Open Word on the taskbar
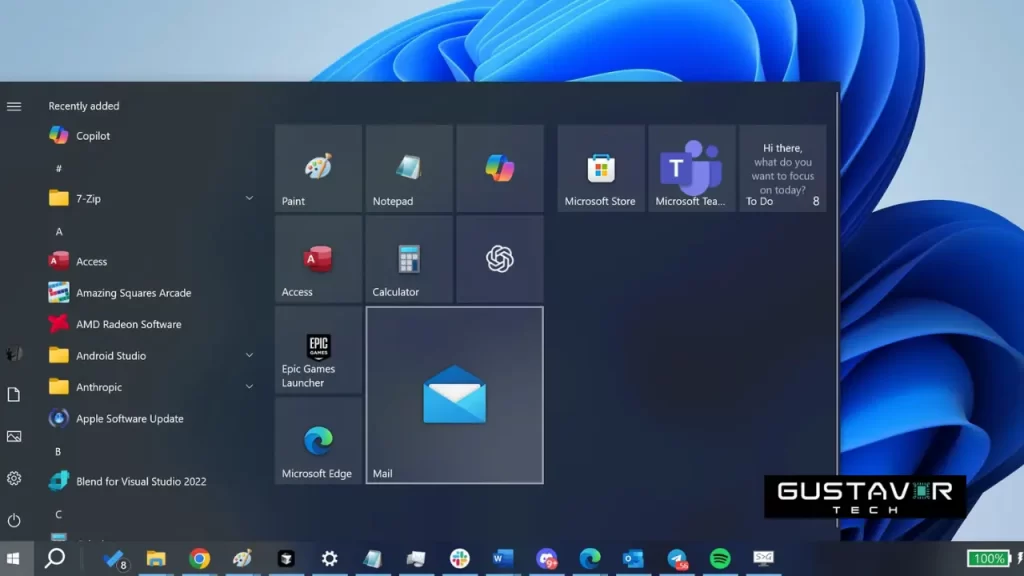The height and width of the screenshot is (576, 1024). pos(502,559)
